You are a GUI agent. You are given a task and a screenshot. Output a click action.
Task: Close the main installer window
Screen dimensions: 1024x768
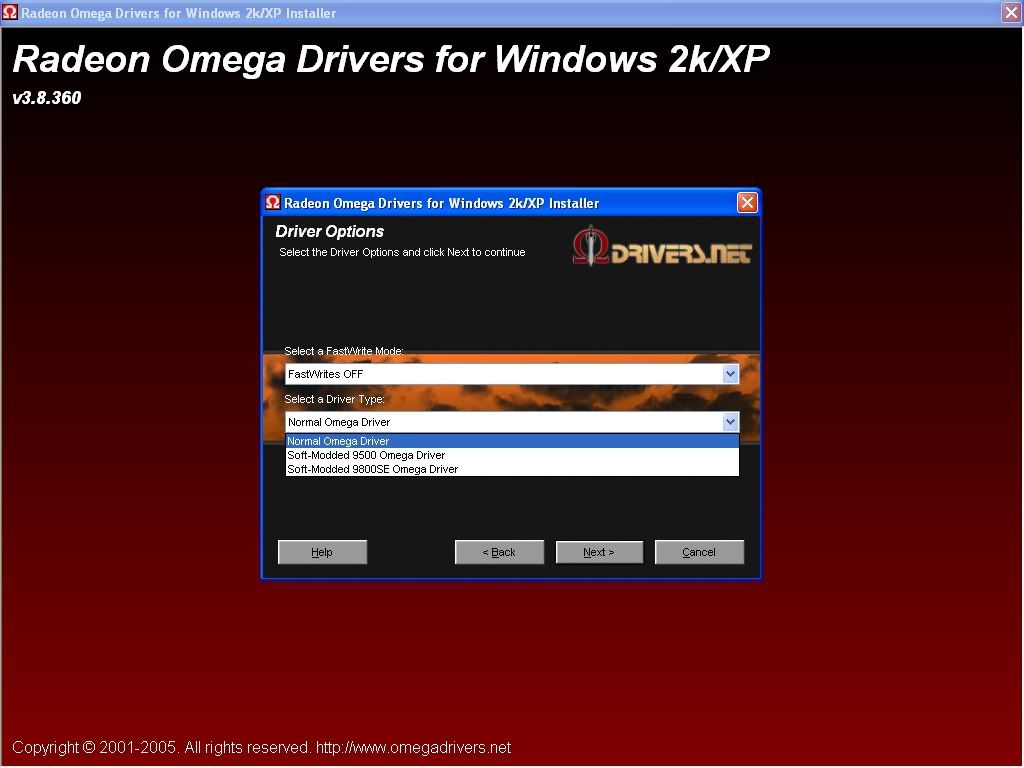tap(1009, 12)
